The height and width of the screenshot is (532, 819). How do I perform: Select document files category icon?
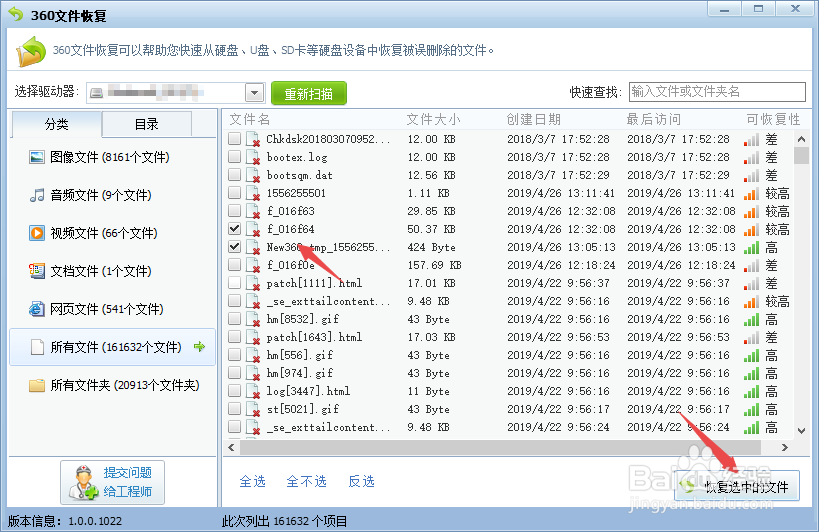(x=37, y=271)
